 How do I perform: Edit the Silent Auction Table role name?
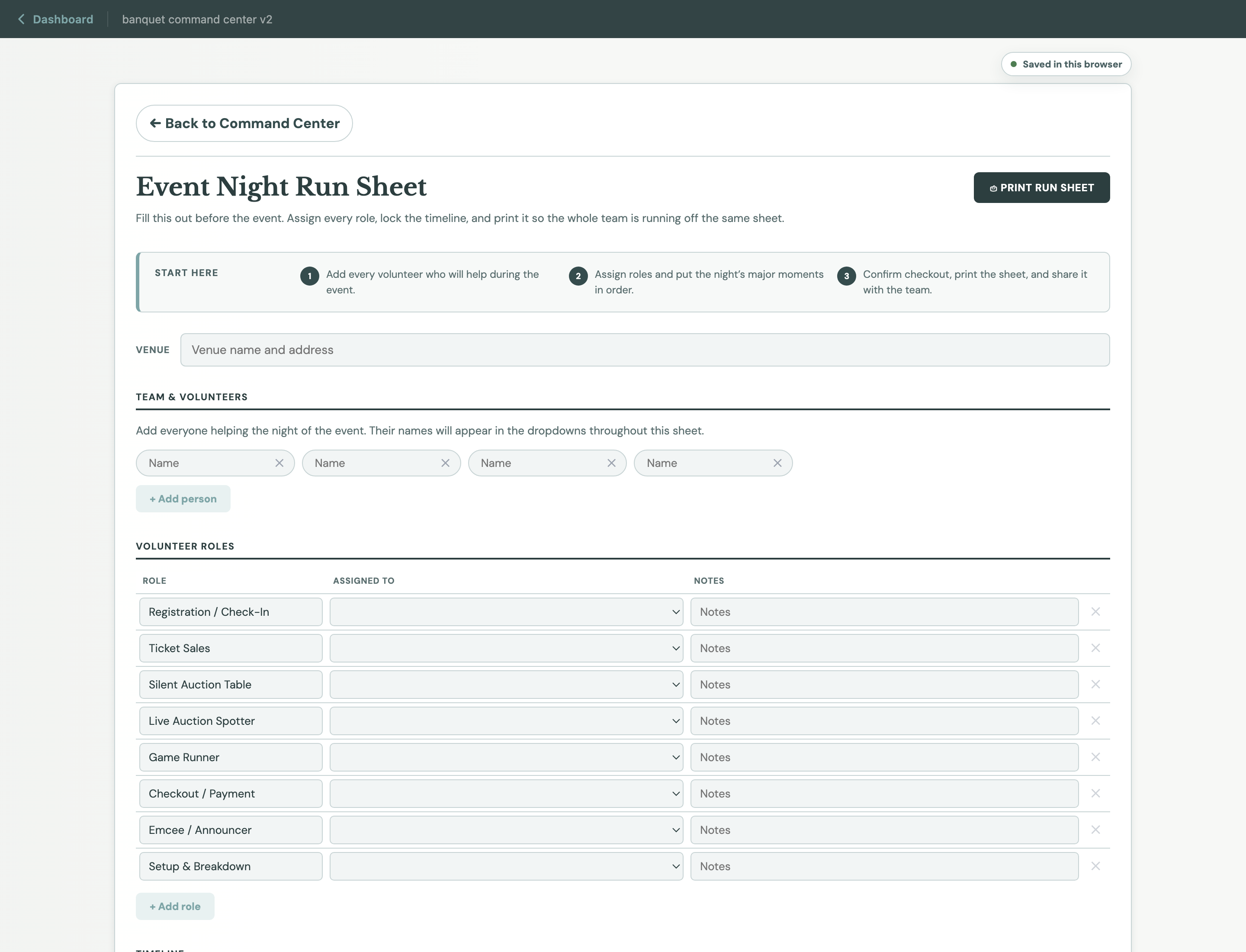(x=231, y=685)
